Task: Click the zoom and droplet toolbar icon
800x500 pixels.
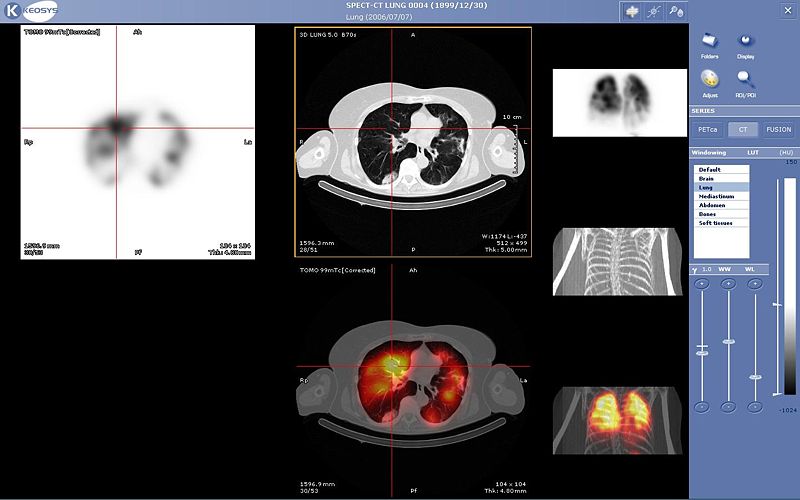Action: pos(676,12)
